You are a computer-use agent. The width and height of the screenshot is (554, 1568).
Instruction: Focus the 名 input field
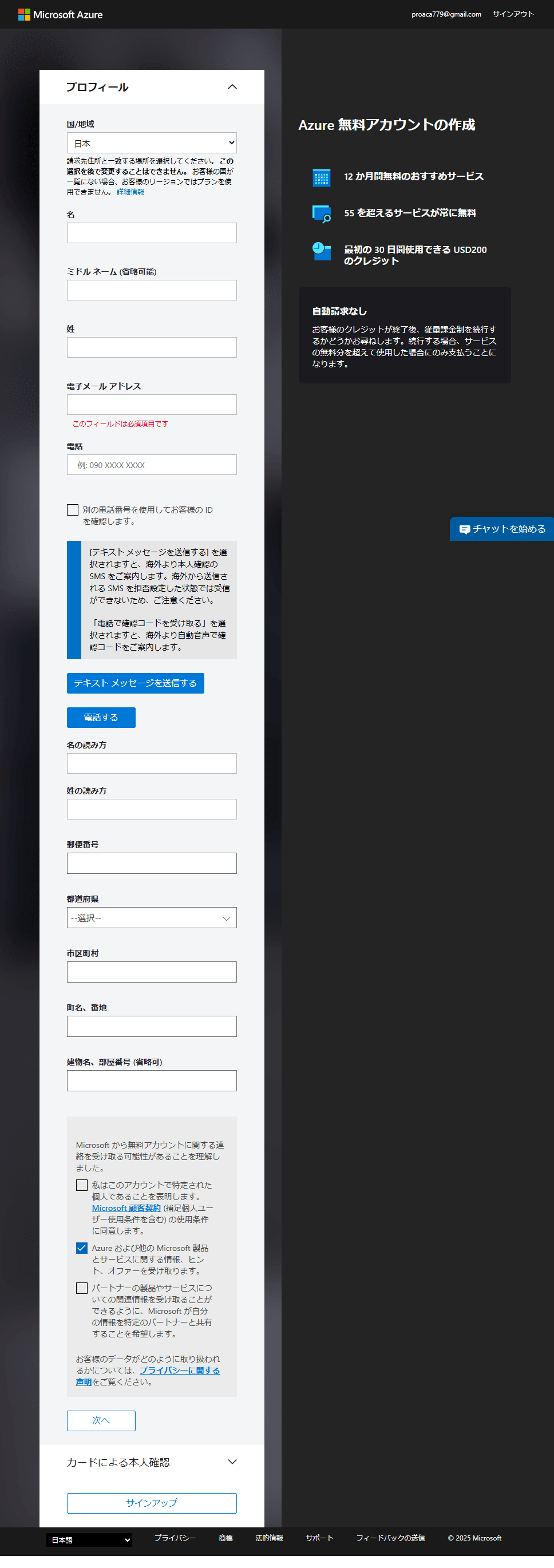click(152, 233)
